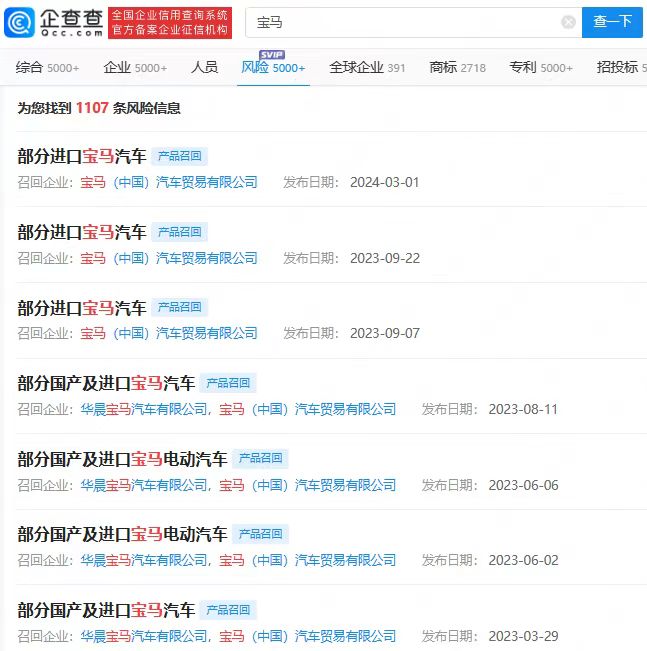Image resolution: width=647 pixels, height=651 pixels.
Task: Switch to the 综合 tab
Action: 47,68
